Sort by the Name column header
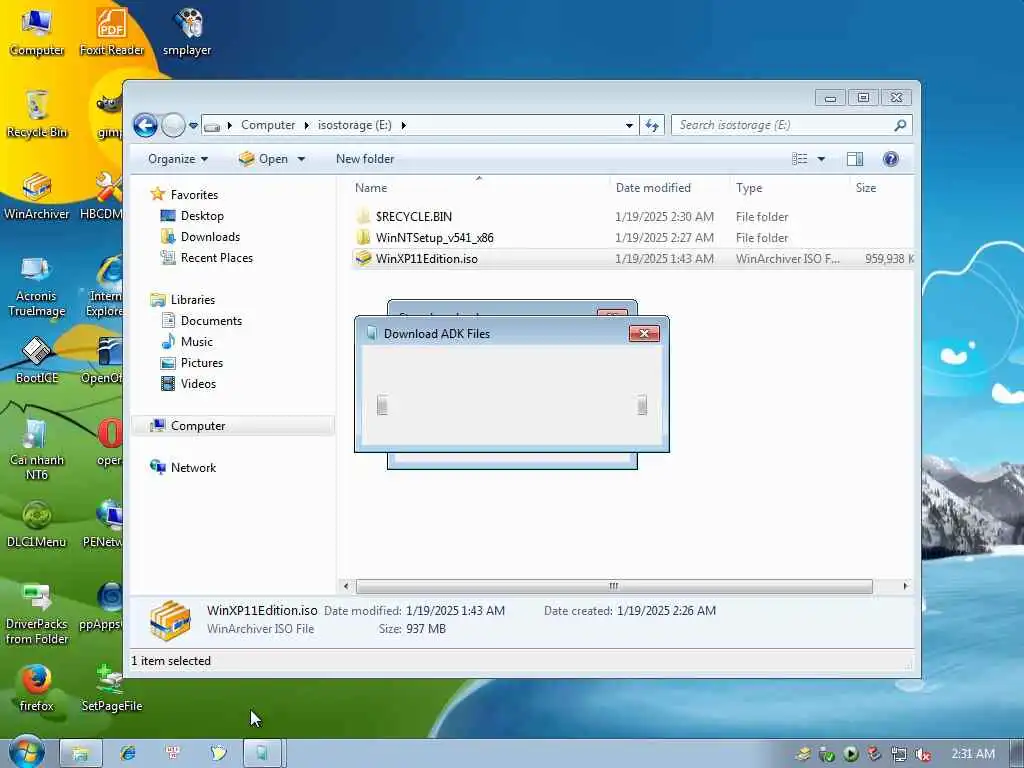Image resolution: width=1024 pixels, height=768 pixels. 479,187
